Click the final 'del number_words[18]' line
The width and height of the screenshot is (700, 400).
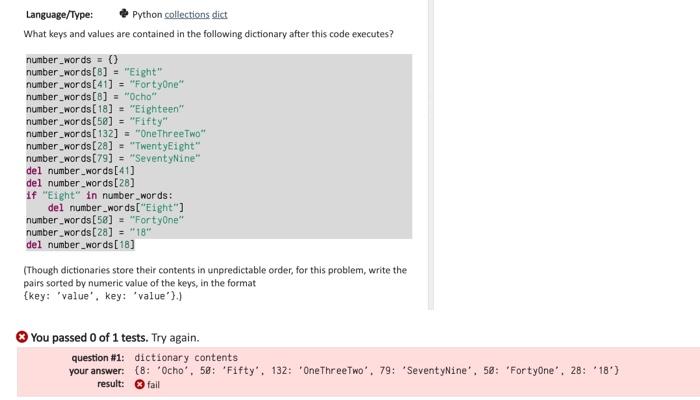(80, 245)
